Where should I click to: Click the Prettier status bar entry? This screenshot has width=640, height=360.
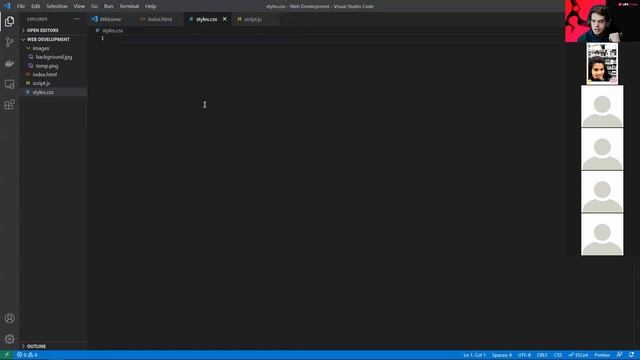pos(602,355)
